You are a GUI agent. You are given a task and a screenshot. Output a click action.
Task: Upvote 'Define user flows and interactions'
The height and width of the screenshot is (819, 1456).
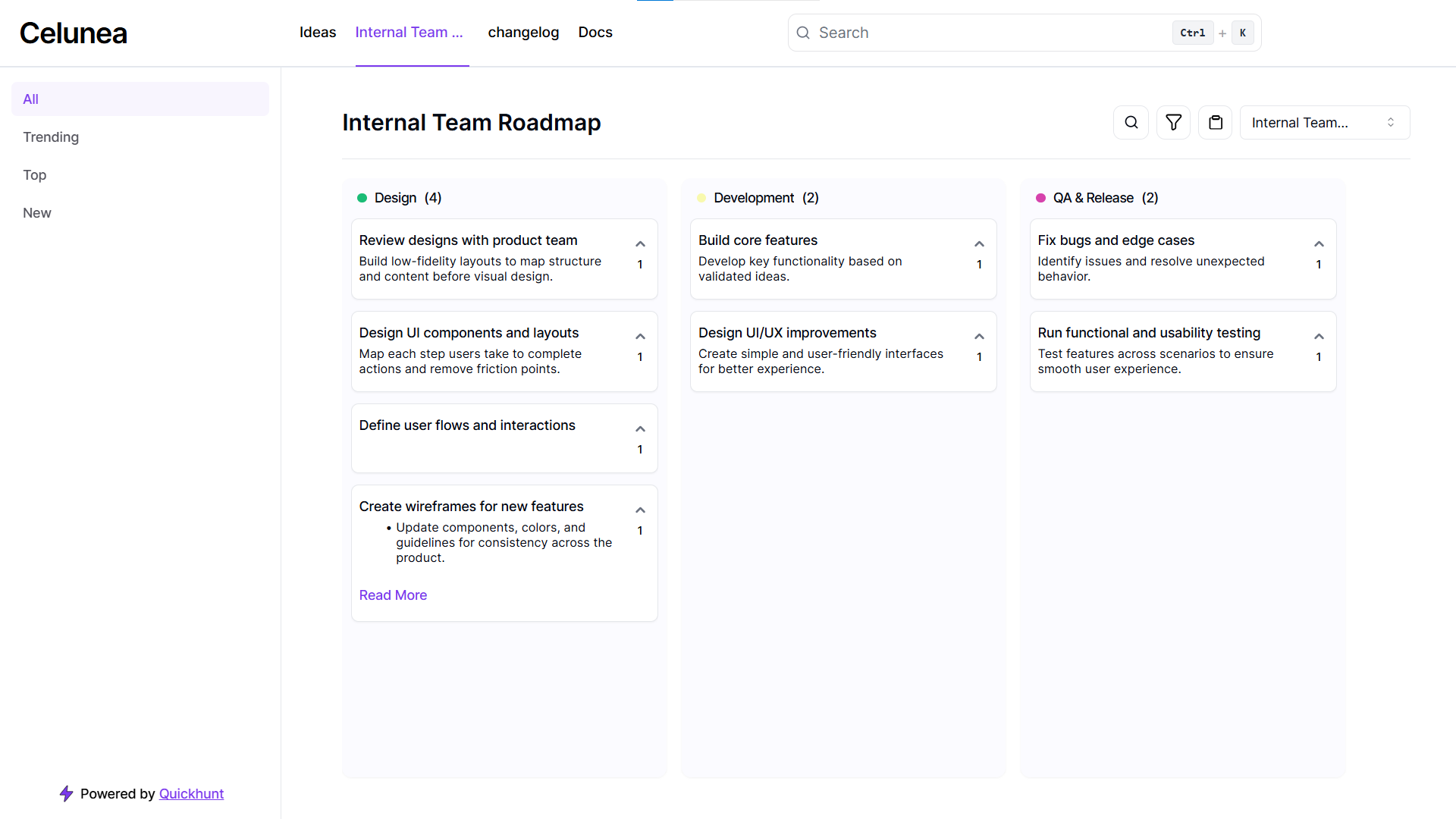pos(640,429)
